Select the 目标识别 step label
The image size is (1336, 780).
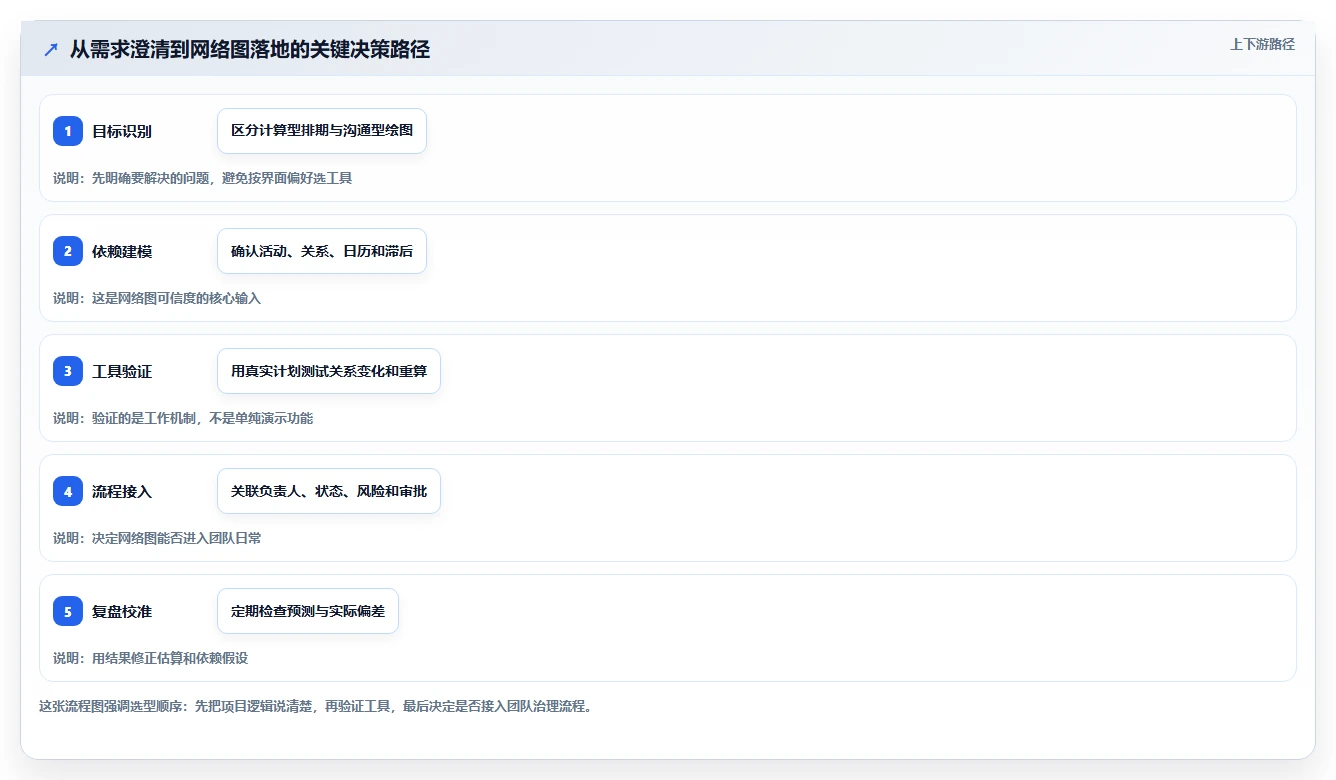(x=122, y=131)
